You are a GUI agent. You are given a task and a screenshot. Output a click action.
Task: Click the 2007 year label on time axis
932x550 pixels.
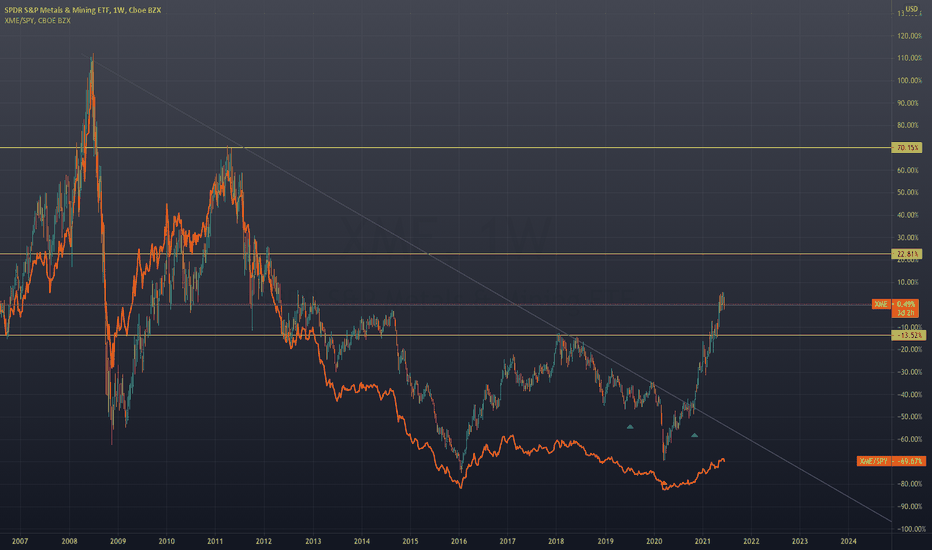(20, 541)
